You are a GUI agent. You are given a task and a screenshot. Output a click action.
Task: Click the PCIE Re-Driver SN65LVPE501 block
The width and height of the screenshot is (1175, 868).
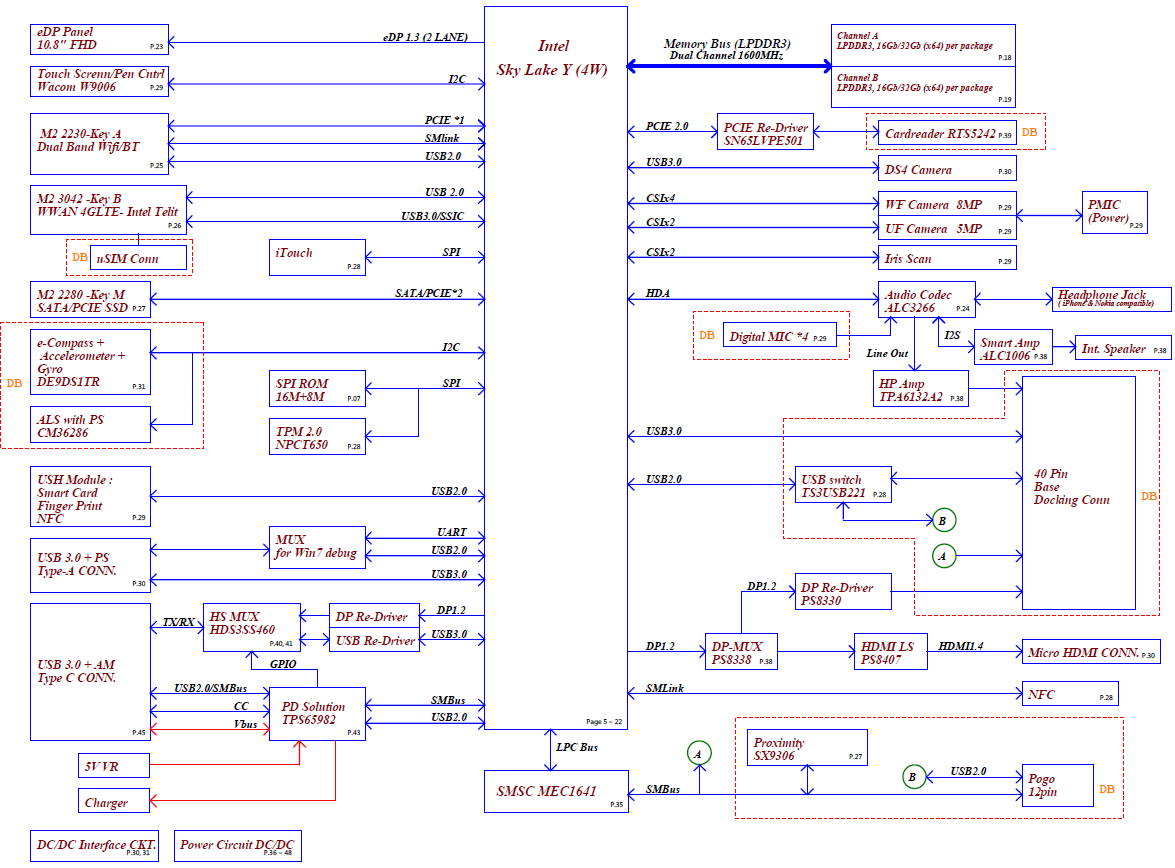pyautogui.click(x=765, y=133)
